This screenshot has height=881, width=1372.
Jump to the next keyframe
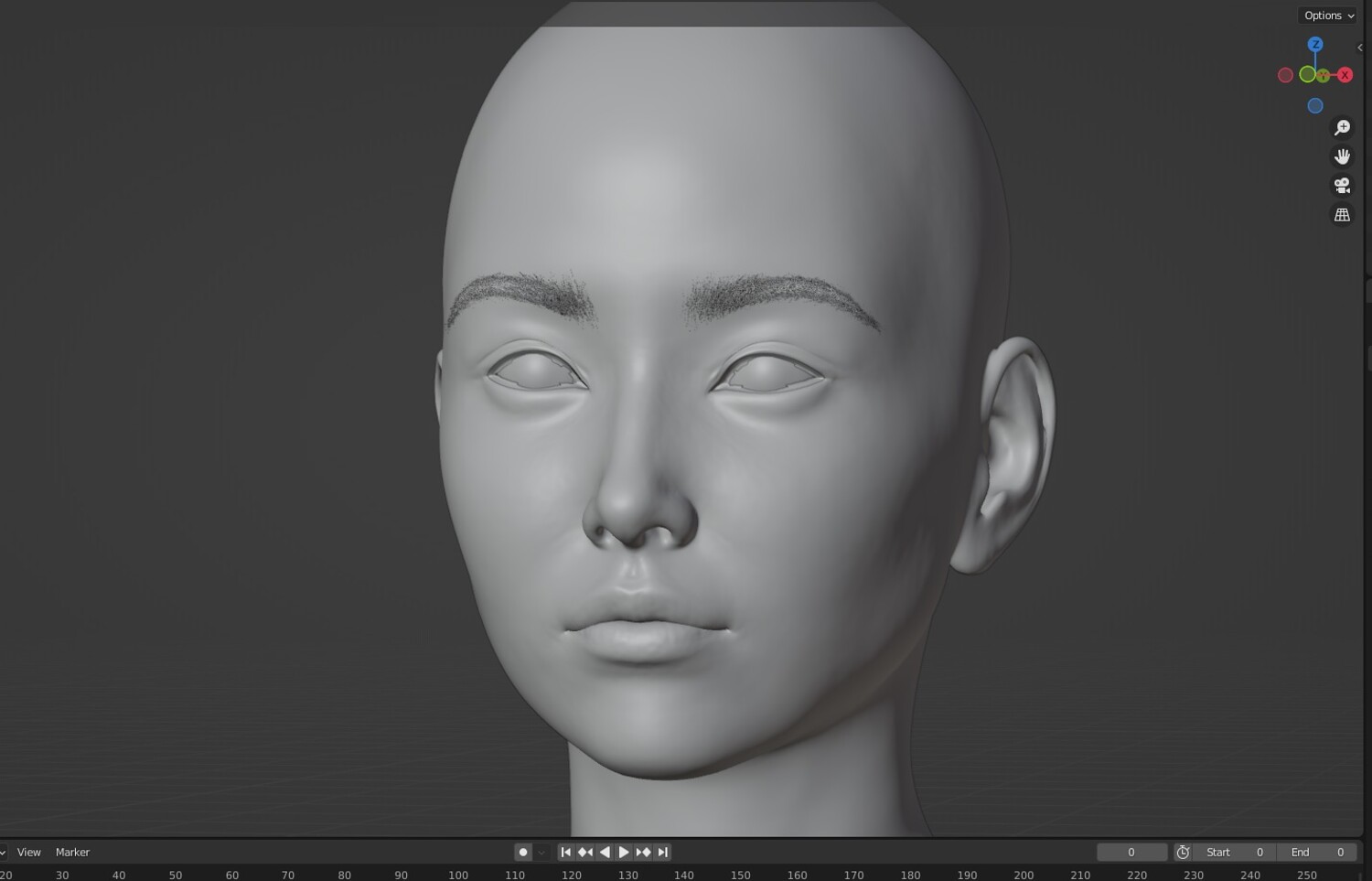[643, 853]
